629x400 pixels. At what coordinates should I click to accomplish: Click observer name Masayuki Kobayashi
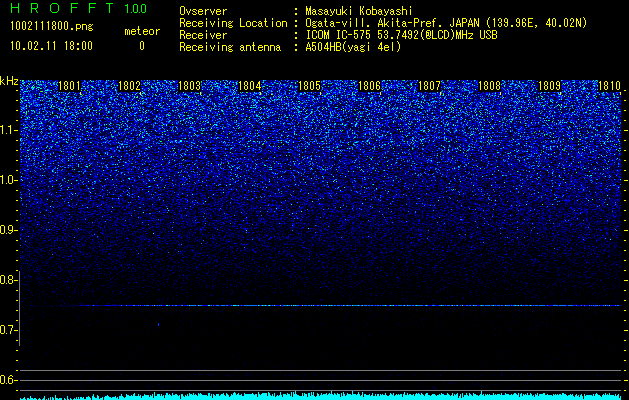pyautogui.click(x=359, y=11)
